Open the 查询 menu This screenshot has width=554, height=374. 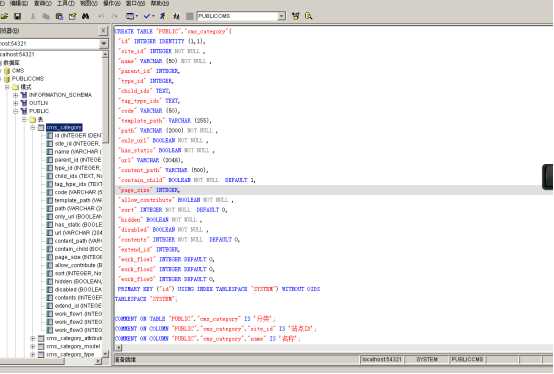pyautogui.click(x=43, y=3)
